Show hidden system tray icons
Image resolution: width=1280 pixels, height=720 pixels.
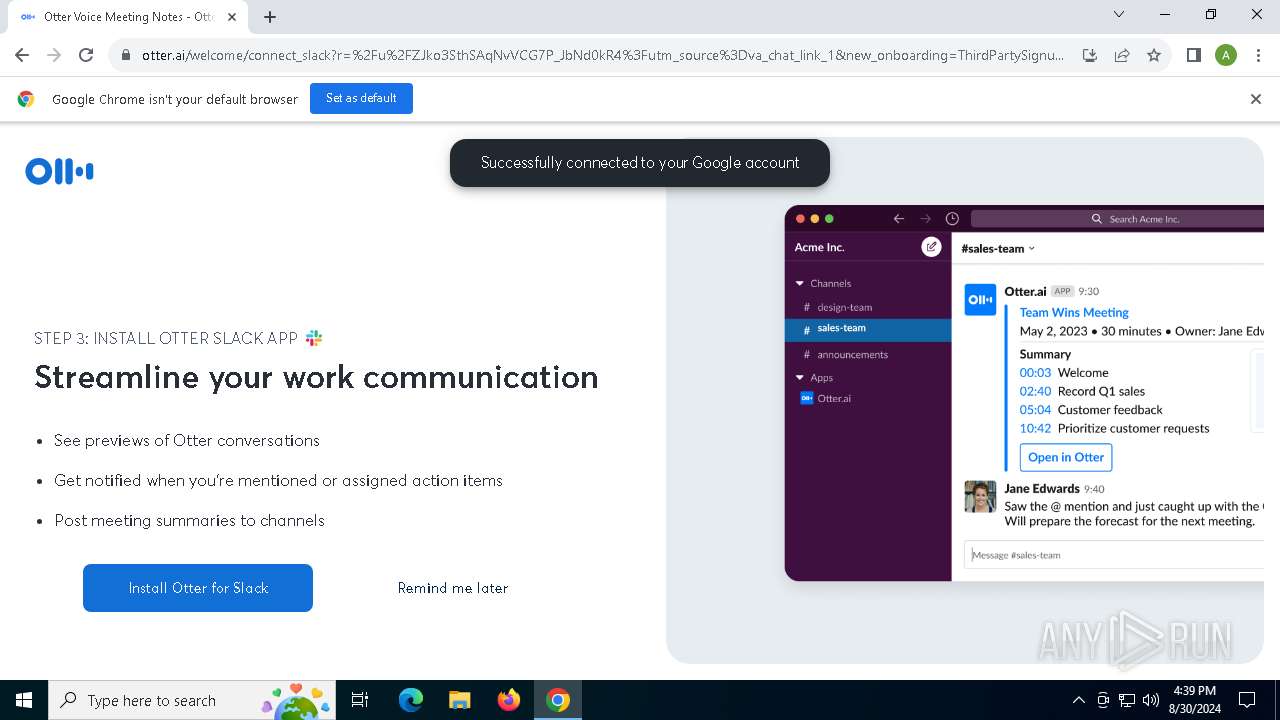click(1078, 700)
